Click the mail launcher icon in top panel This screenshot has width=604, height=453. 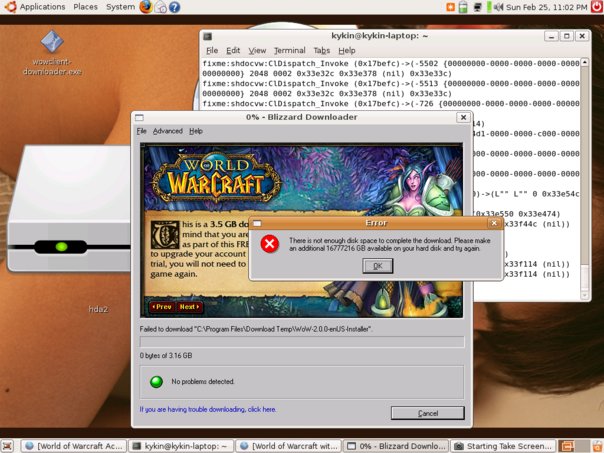tap(161, 7)
